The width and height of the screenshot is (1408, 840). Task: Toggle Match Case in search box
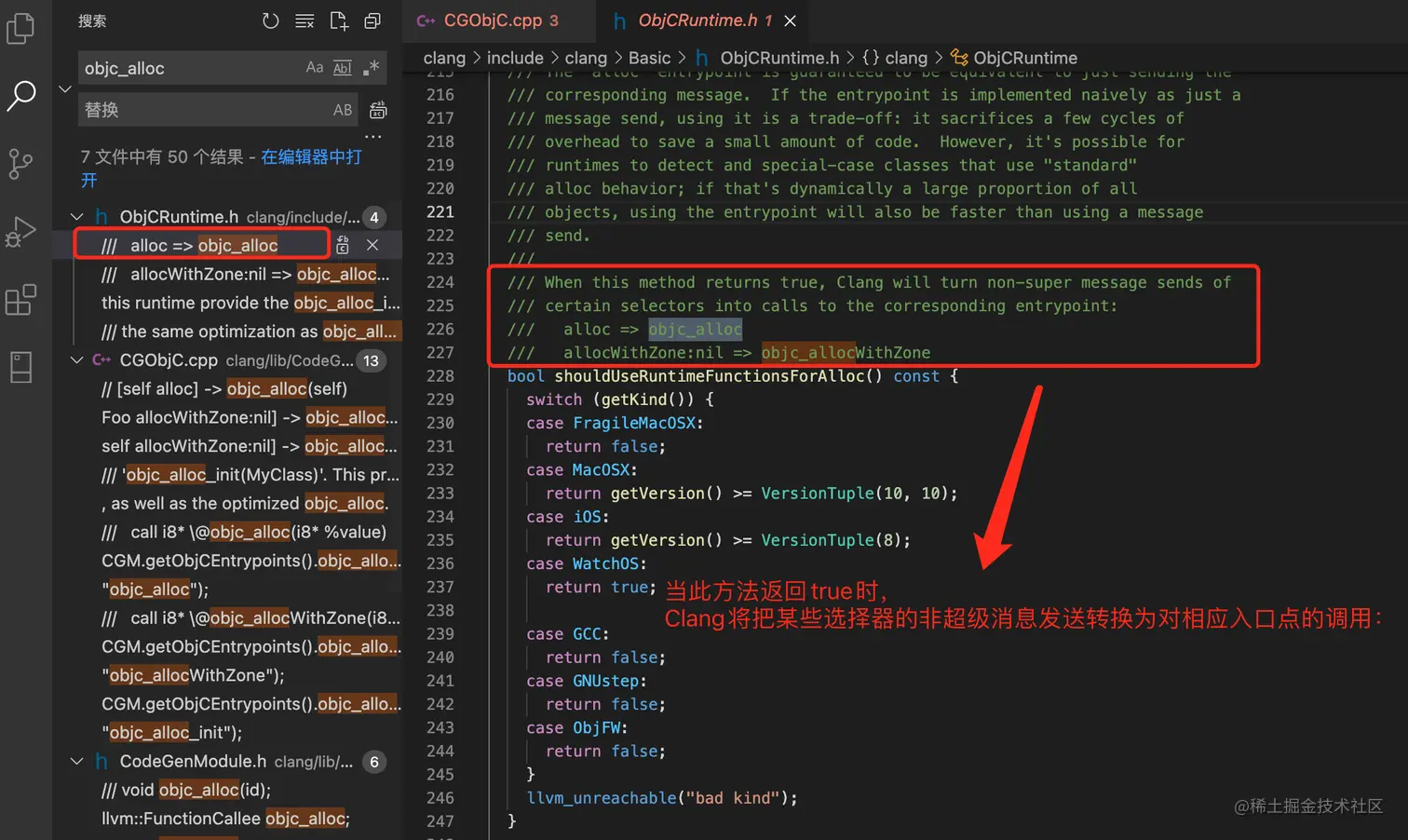[x=315, y=68]
